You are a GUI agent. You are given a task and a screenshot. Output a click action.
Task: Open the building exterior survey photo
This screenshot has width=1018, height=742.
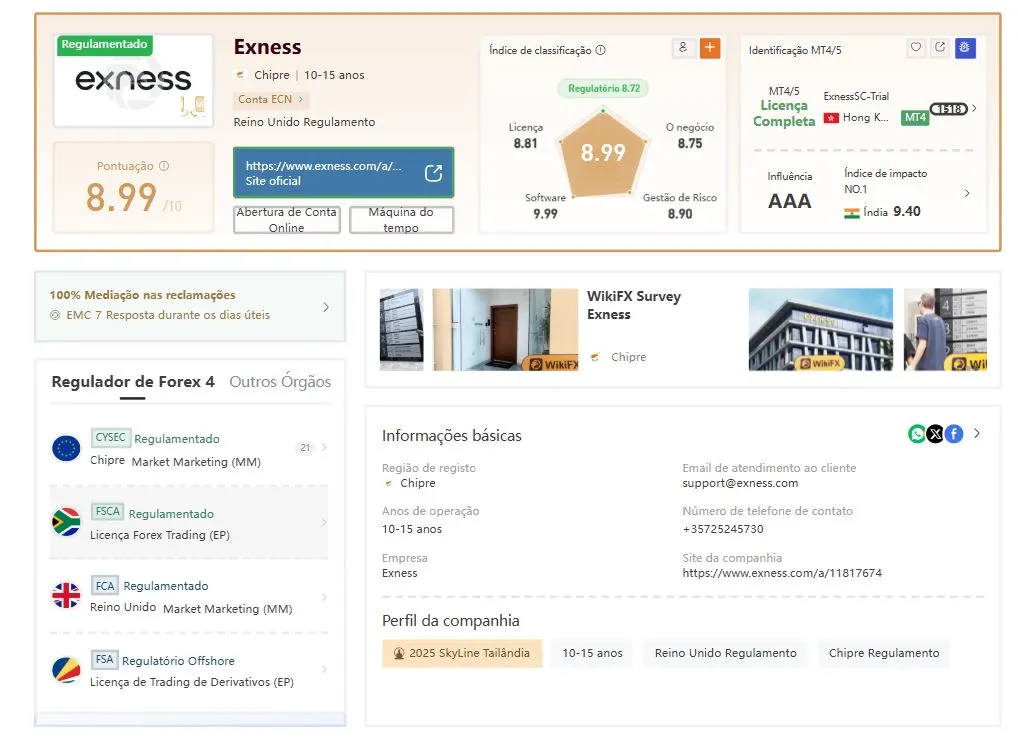[821, 330]
